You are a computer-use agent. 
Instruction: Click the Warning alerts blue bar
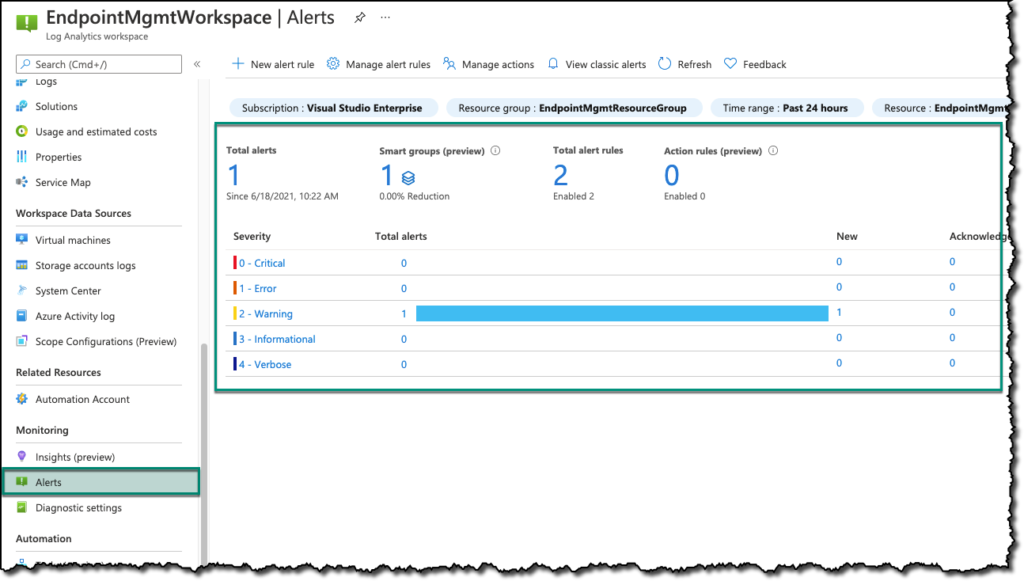(x=622, y=313)
